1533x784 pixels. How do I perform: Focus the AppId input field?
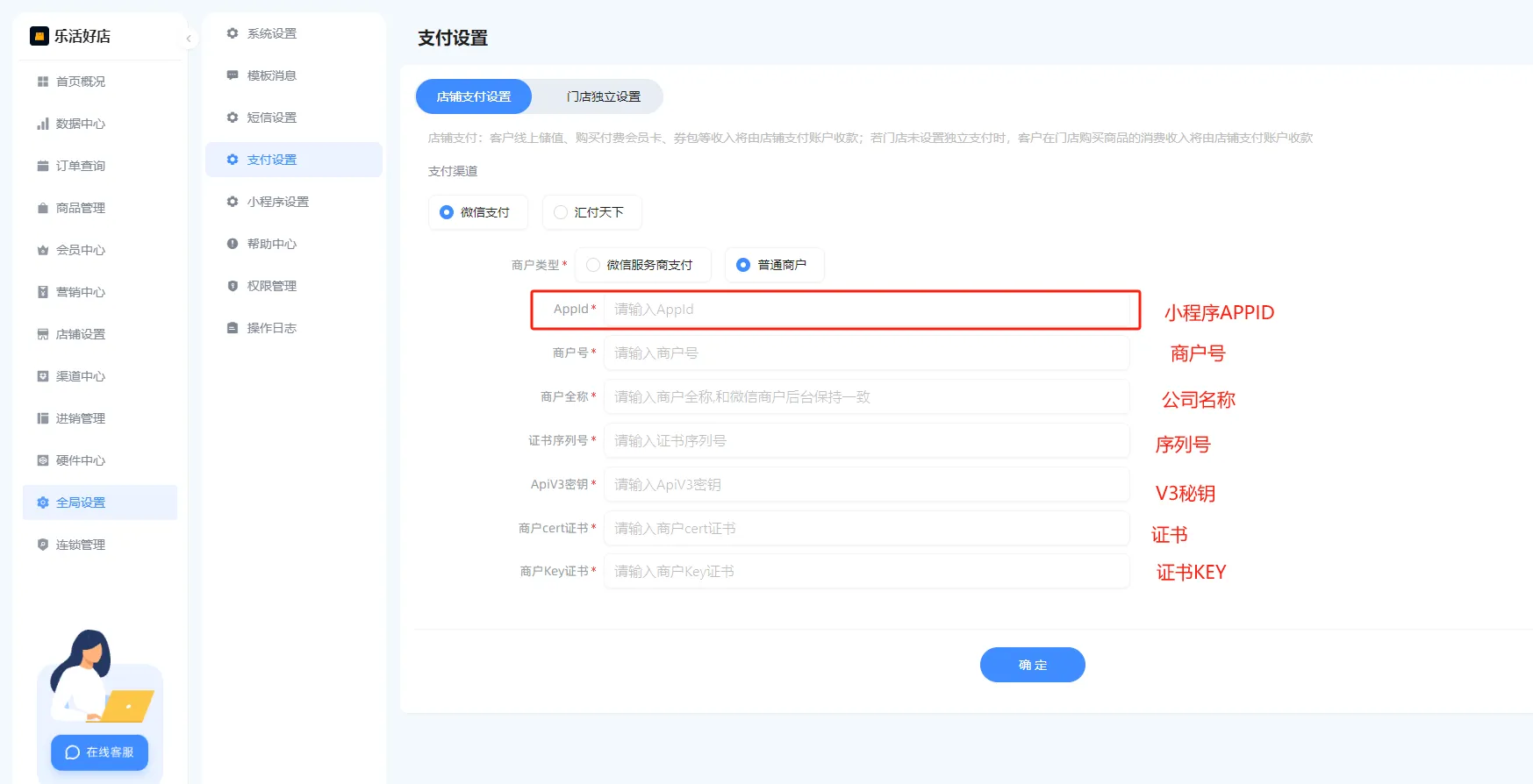click(x=867, y=310)
